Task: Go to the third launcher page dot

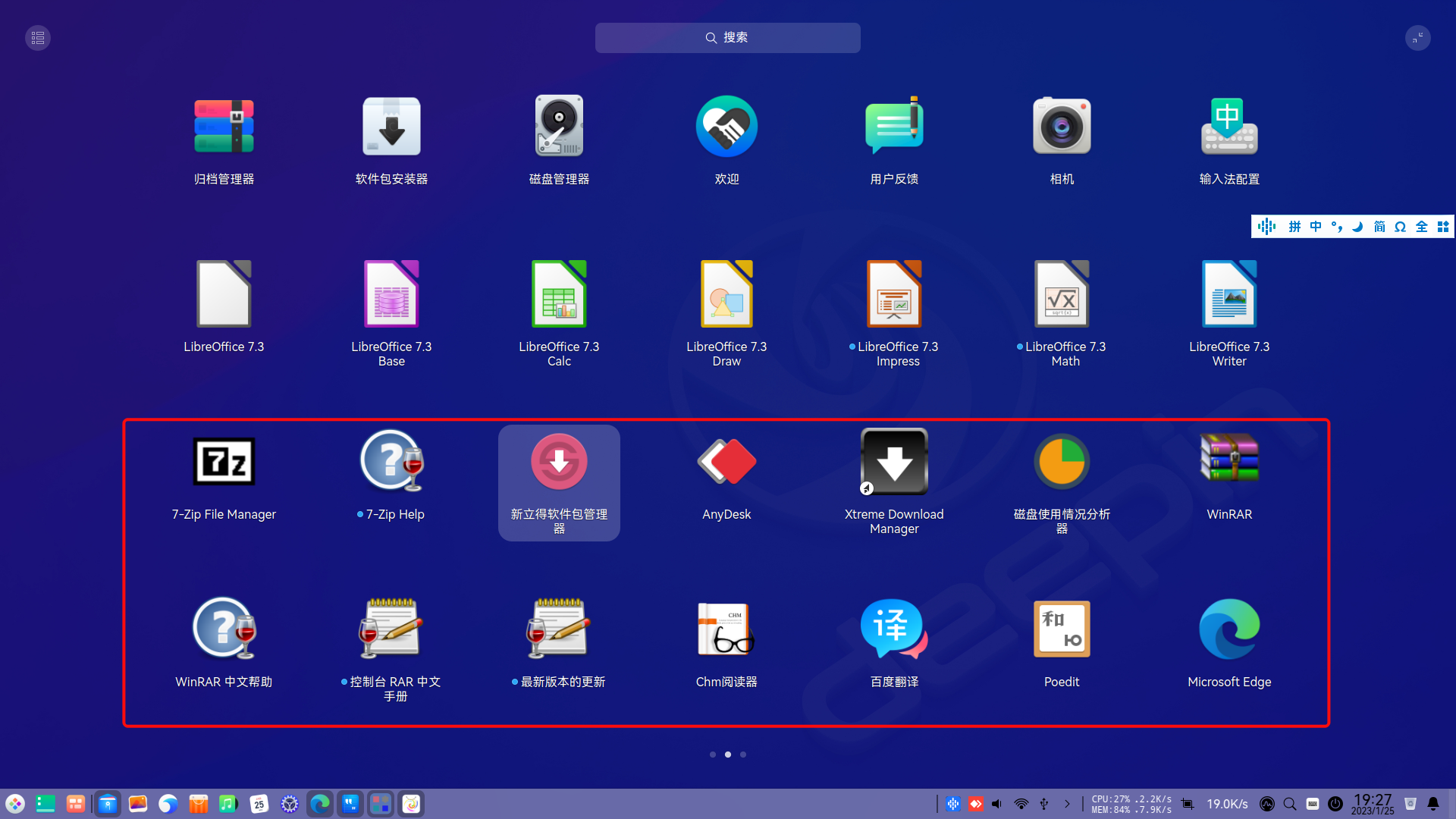Action: pos(743,755)
